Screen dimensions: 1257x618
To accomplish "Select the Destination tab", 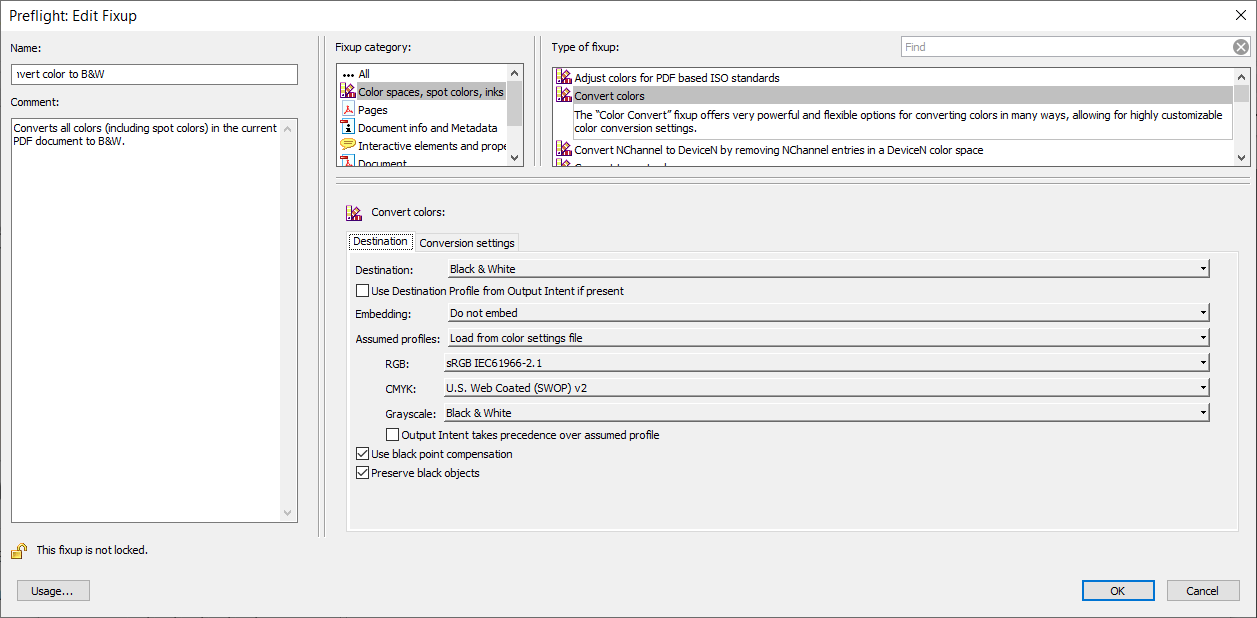I will click(x=380, y=242).
